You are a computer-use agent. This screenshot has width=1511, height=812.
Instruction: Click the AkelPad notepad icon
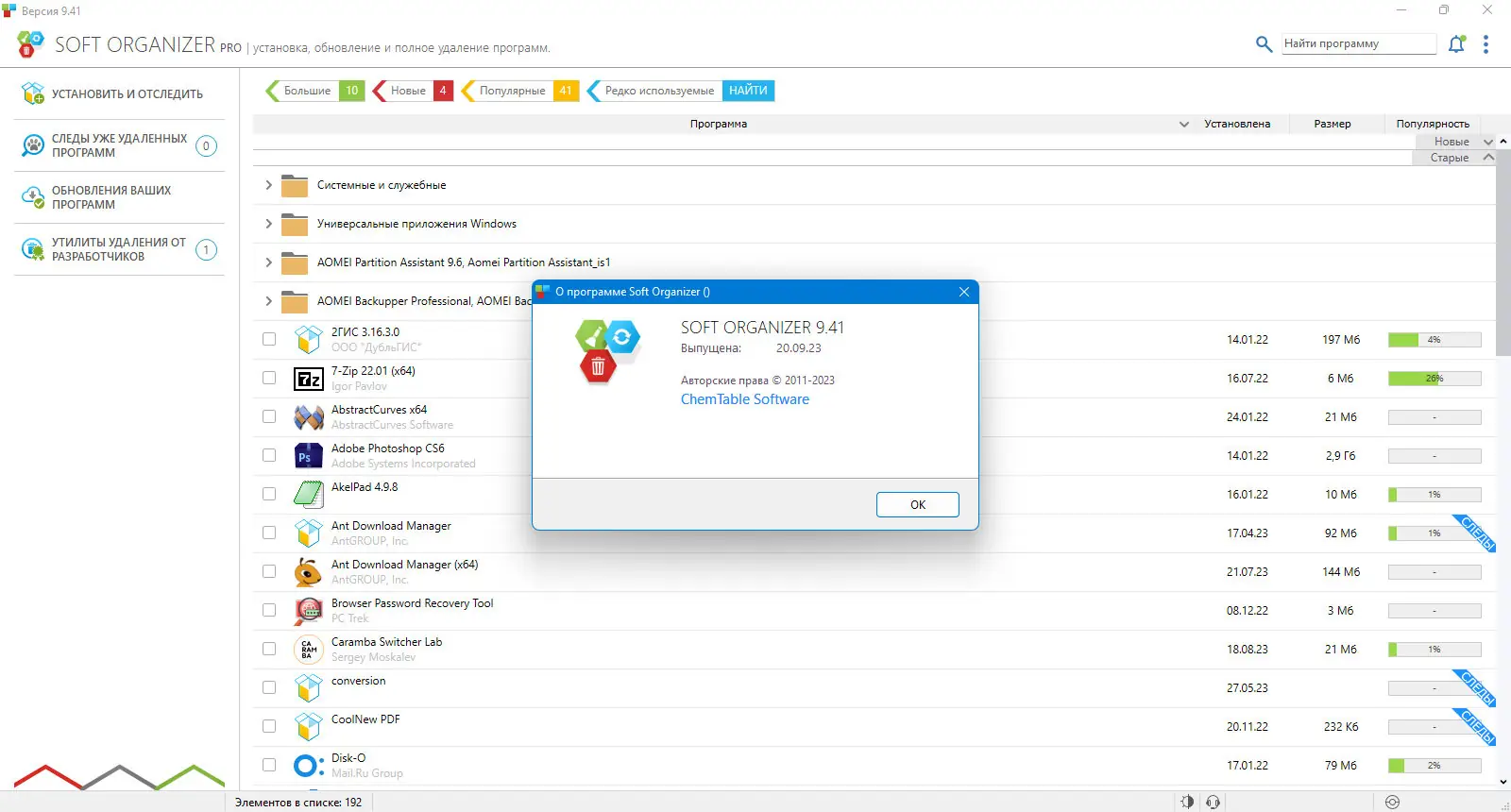(309, 494)
